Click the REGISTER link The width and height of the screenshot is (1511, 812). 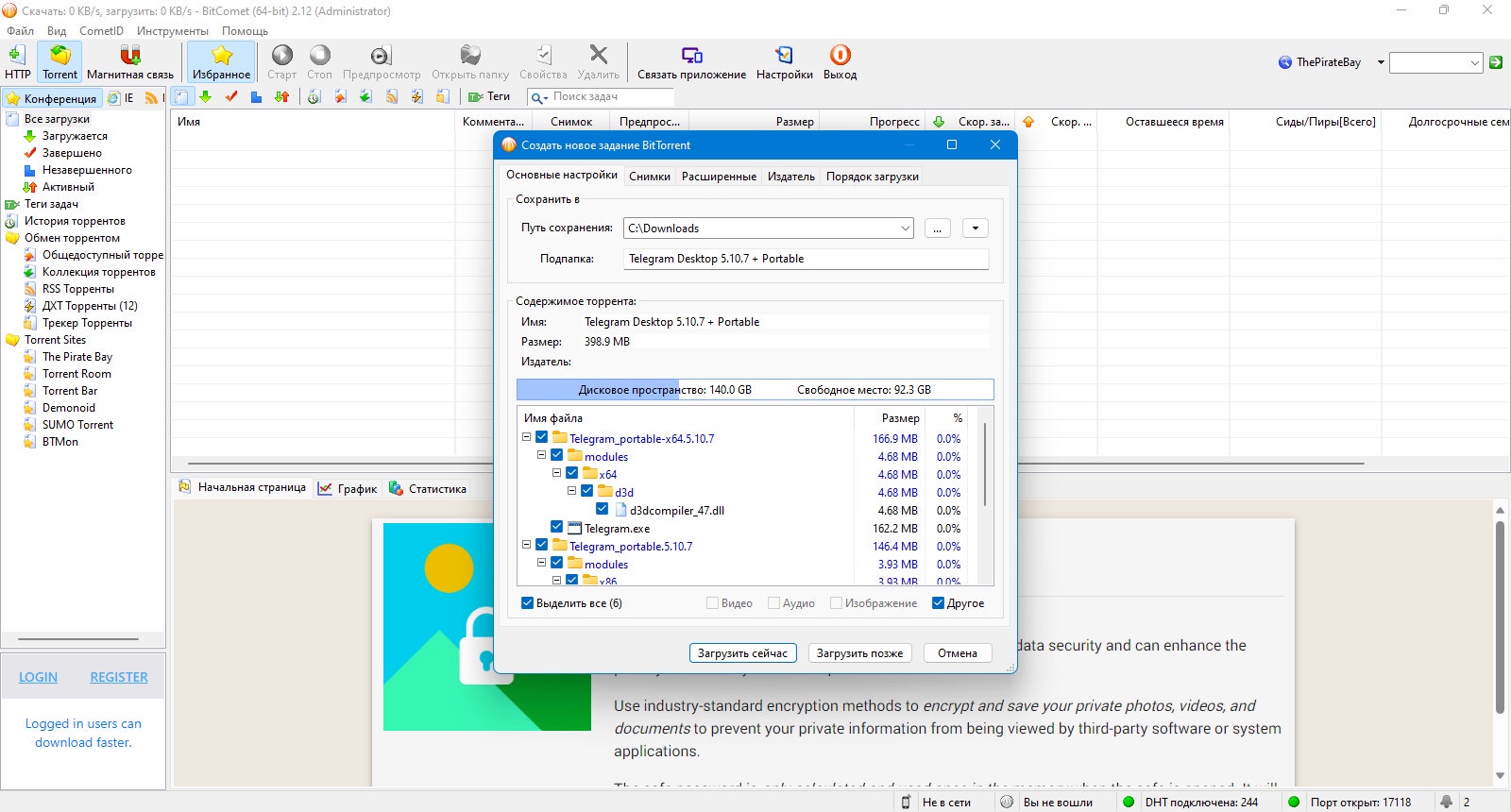(x=119, y=677)
